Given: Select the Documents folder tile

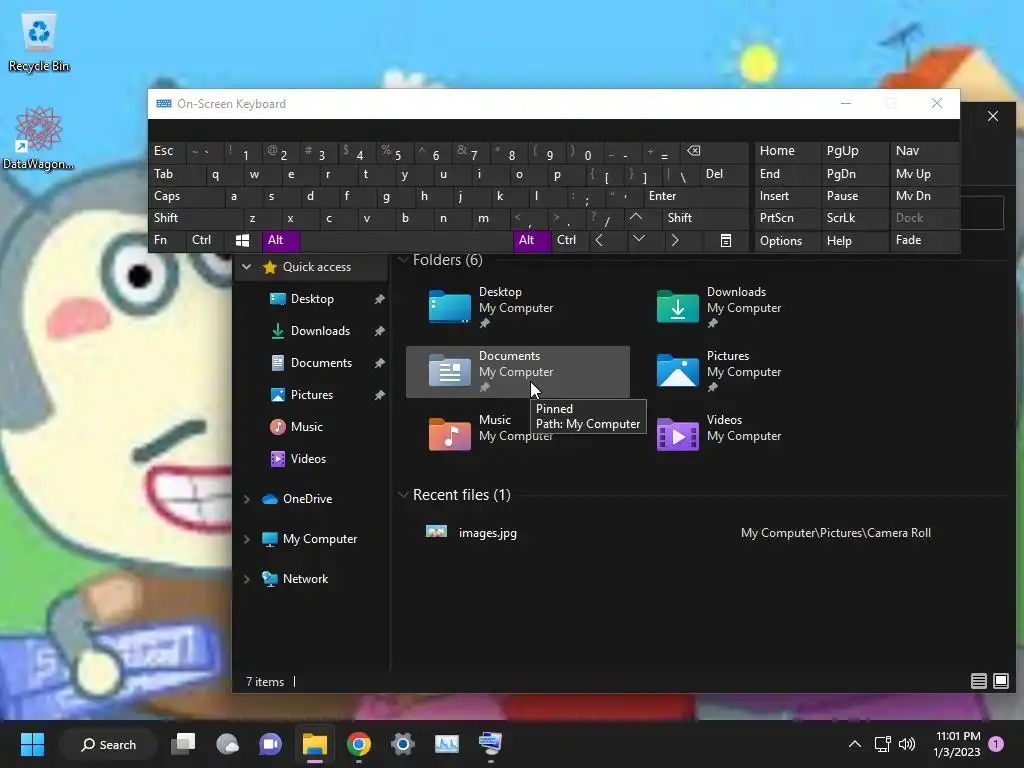Looking at the screenshot, I should 517,371.
